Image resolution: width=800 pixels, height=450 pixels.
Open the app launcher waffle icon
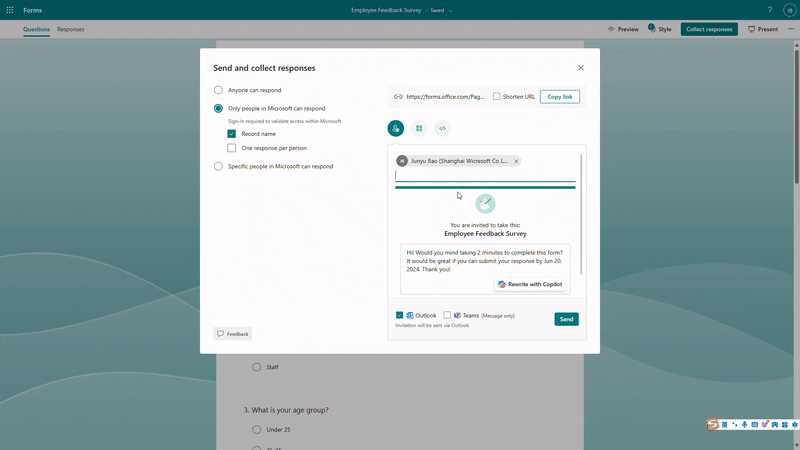click(x=10, y=10)
